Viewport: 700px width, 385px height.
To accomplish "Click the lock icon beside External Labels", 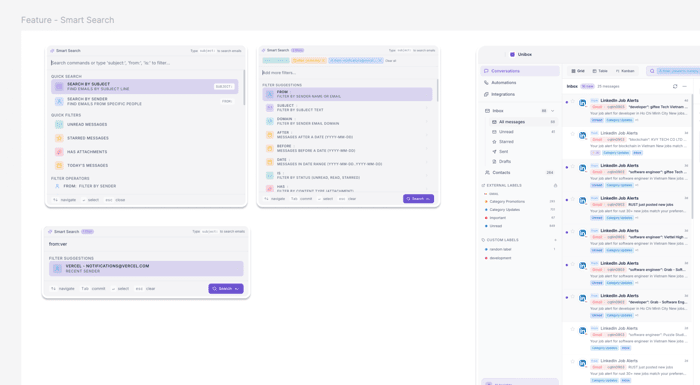I will [555, 185].
